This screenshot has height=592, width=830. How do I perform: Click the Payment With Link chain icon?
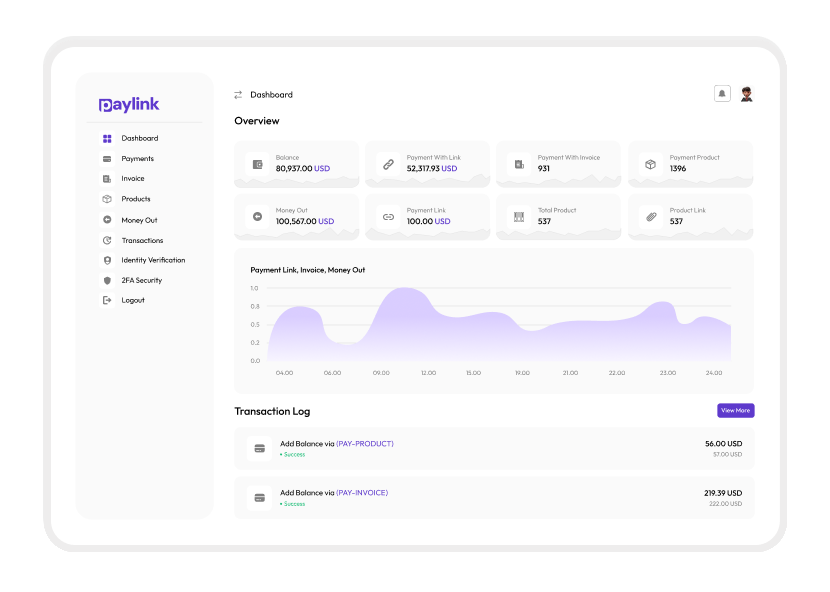pos(388,164)
